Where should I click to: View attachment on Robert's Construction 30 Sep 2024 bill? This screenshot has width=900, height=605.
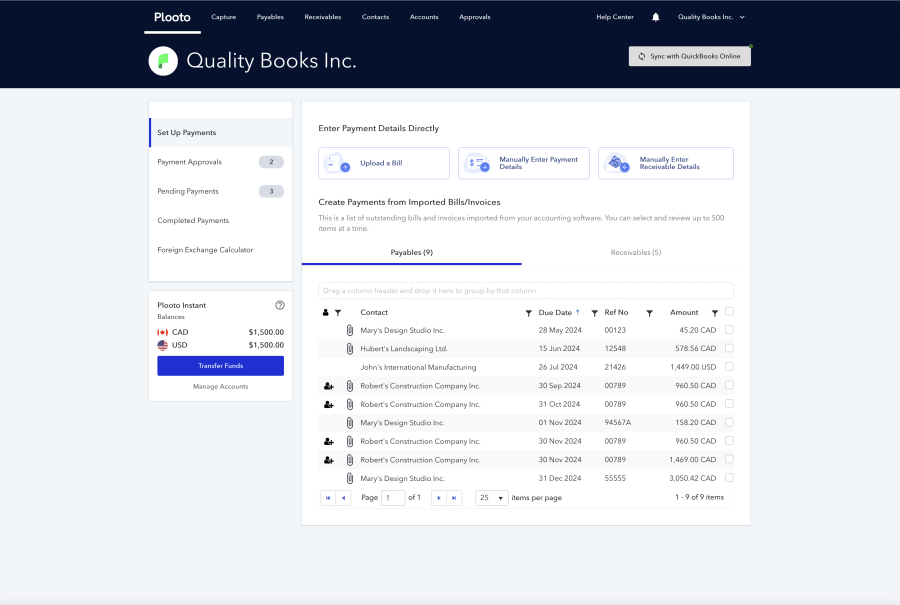point(350,386)
